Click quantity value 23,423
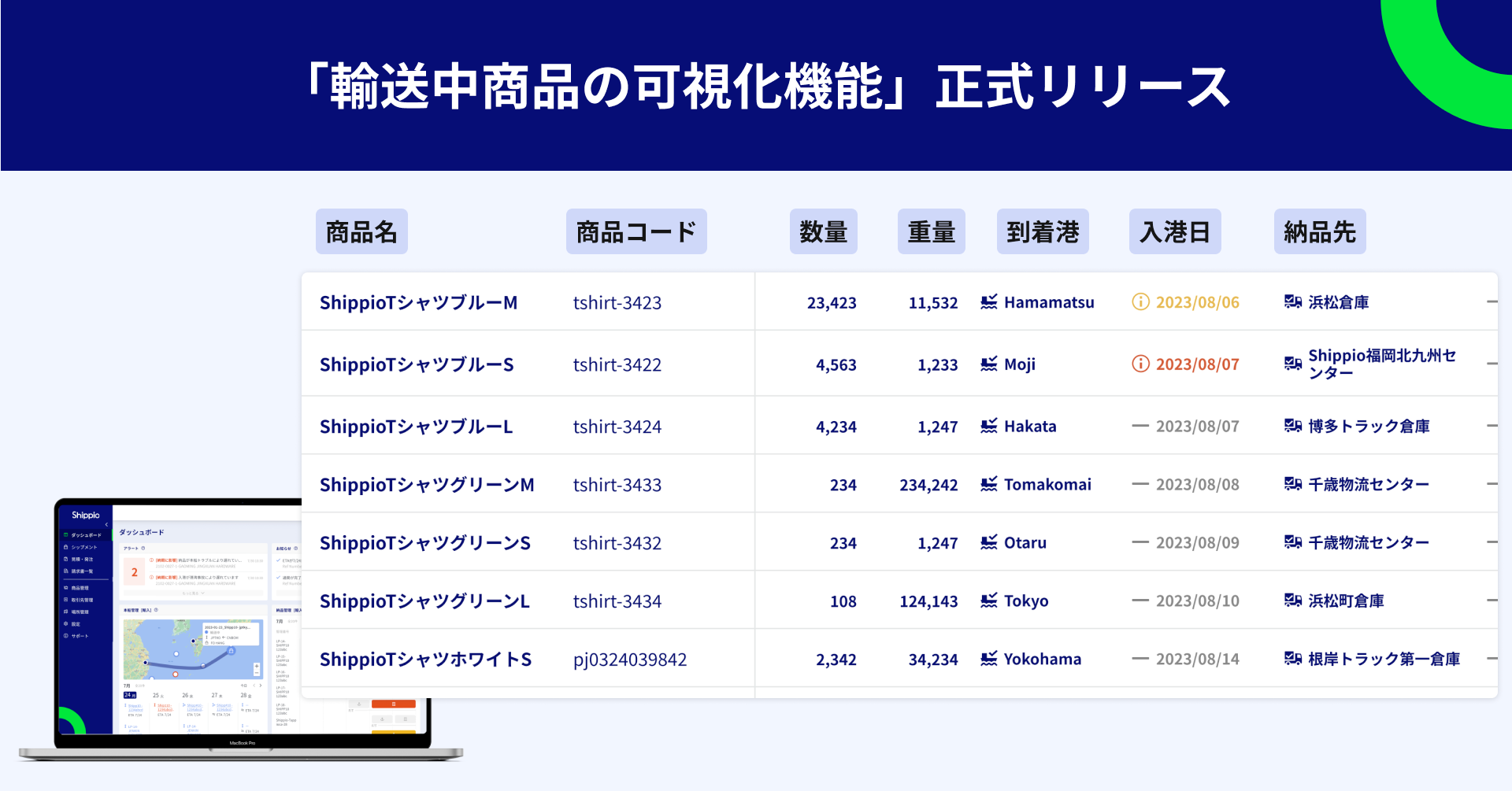1512x791 pixels. click(x=832, y=303)
